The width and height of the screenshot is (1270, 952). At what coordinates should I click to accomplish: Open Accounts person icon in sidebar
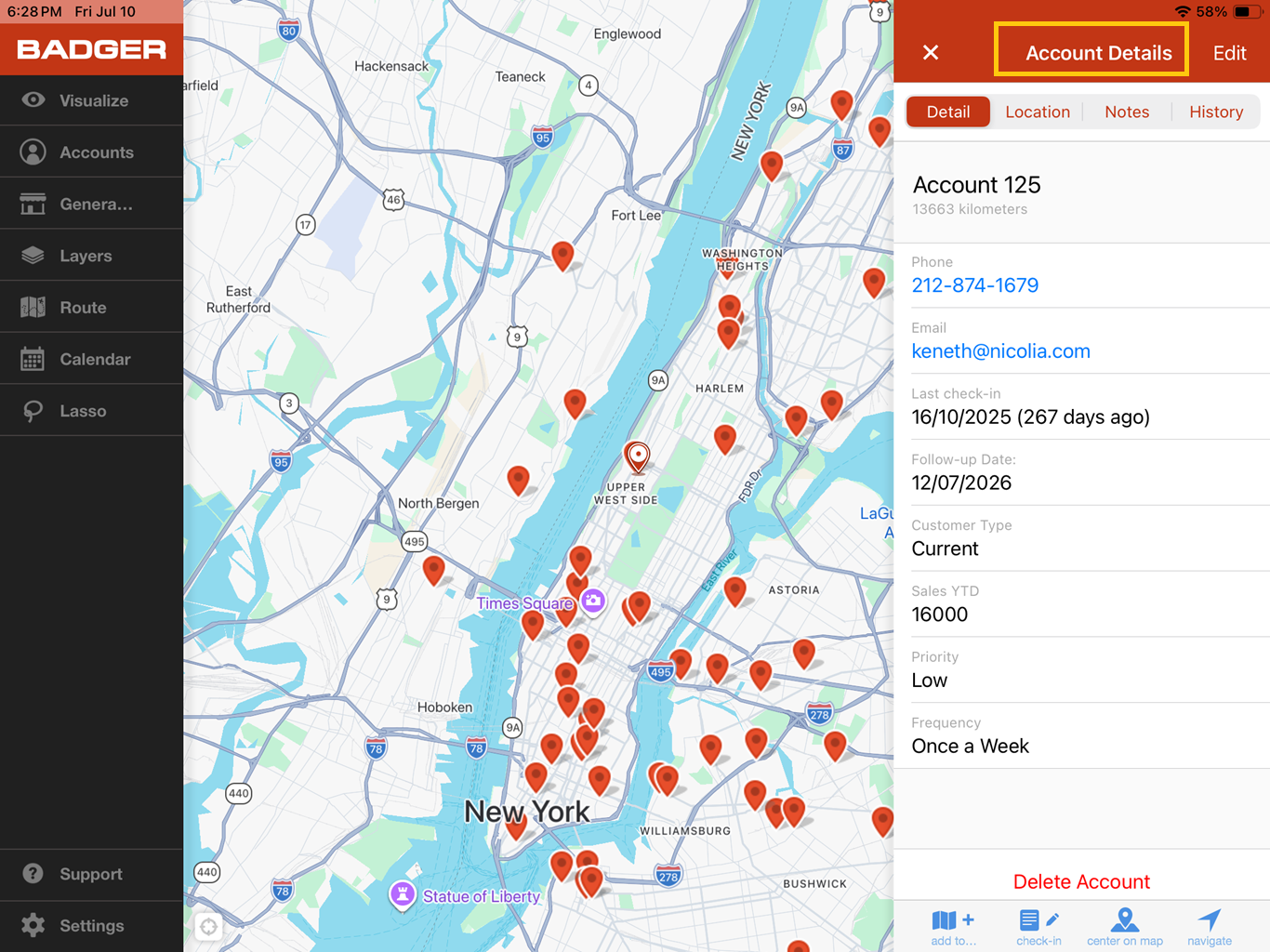33,152
